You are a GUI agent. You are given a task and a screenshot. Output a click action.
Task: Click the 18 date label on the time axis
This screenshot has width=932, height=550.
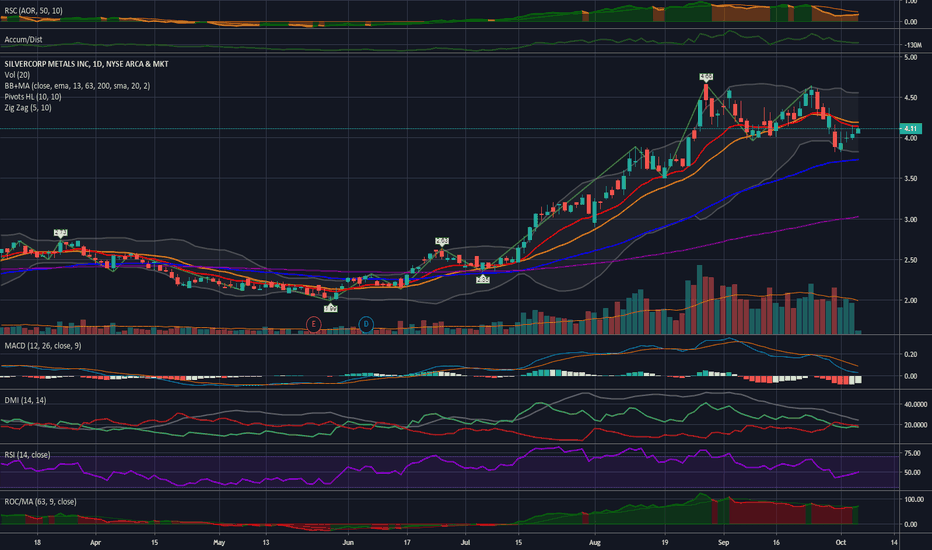tap(37, 542)
